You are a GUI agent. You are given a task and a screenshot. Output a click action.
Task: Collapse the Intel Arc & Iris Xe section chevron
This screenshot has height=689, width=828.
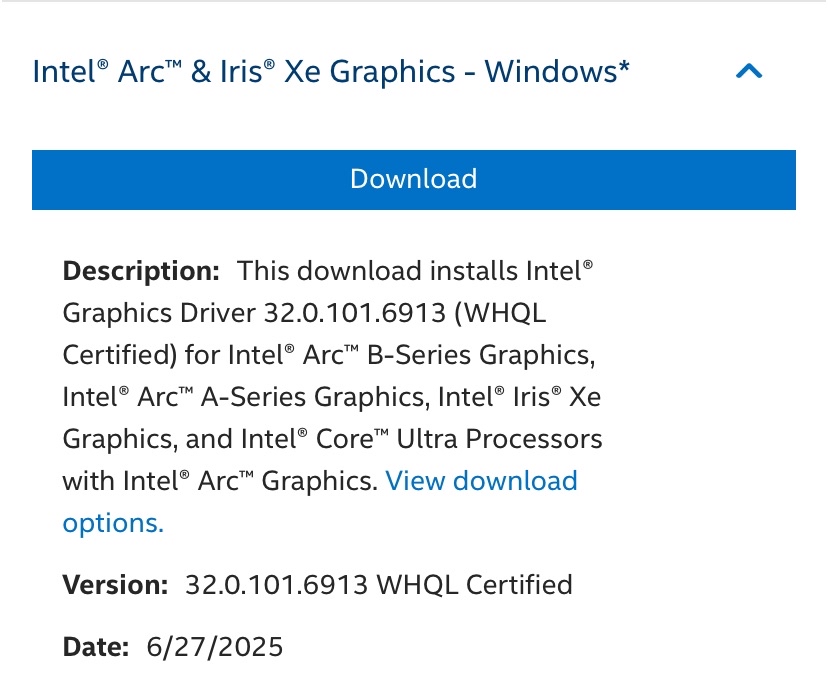tap(749, 72)
